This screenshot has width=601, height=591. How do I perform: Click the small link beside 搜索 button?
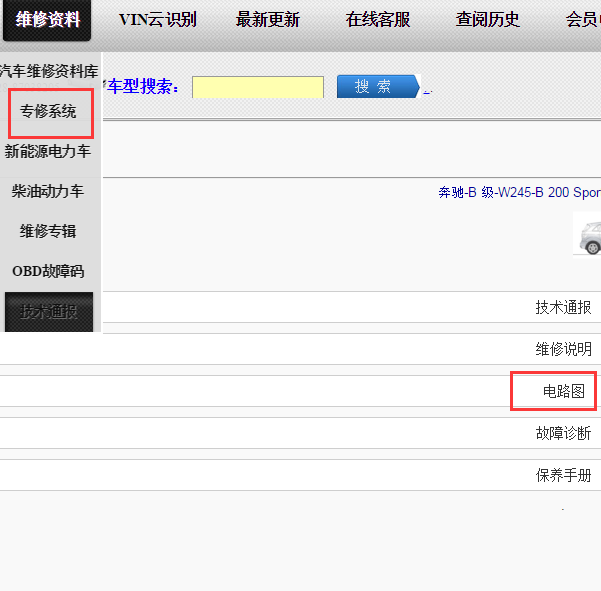tap(428, 91)
